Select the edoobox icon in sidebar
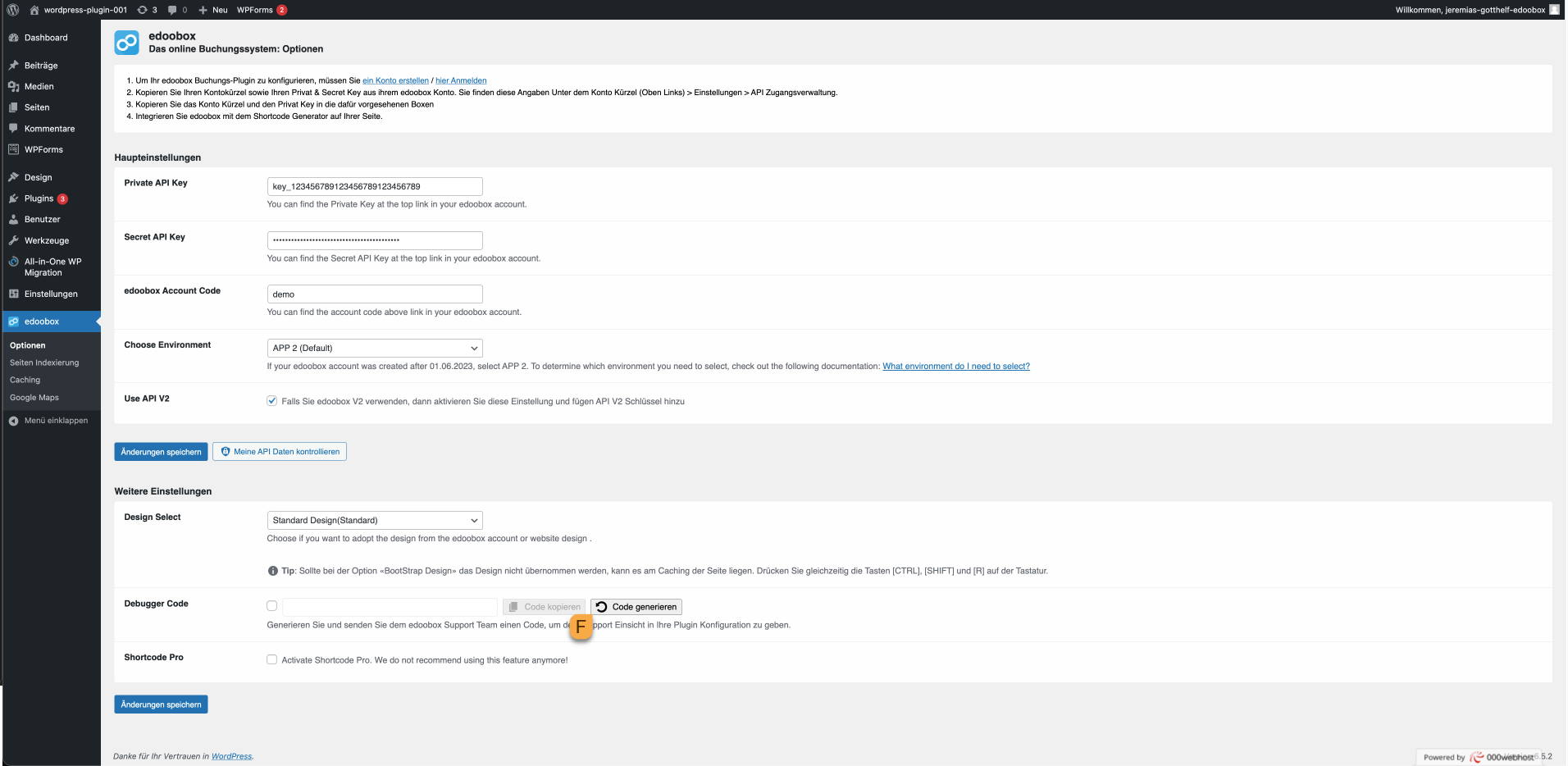The height and width of the screenshot is (766, 1568). click(x=14, y=321)
